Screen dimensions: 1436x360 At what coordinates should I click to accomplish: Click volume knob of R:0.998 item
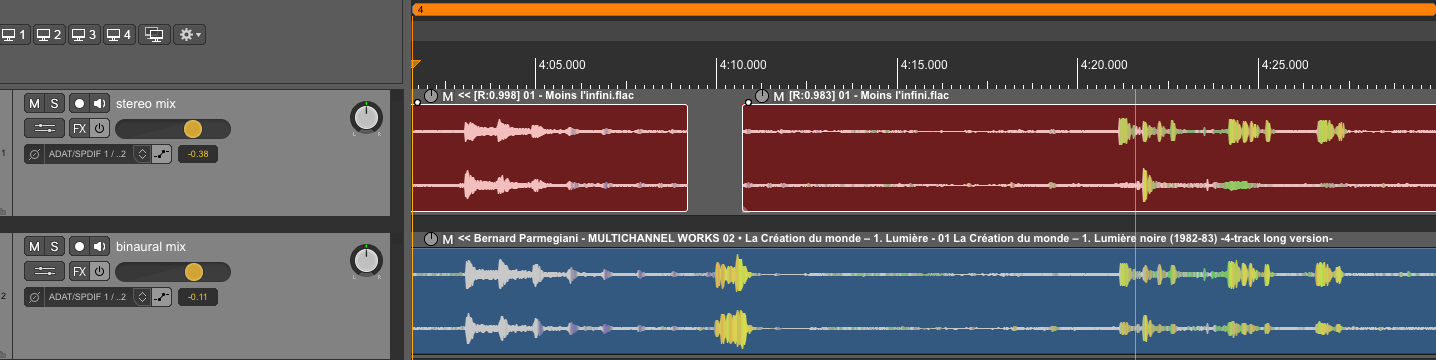(x=431, y=96)
